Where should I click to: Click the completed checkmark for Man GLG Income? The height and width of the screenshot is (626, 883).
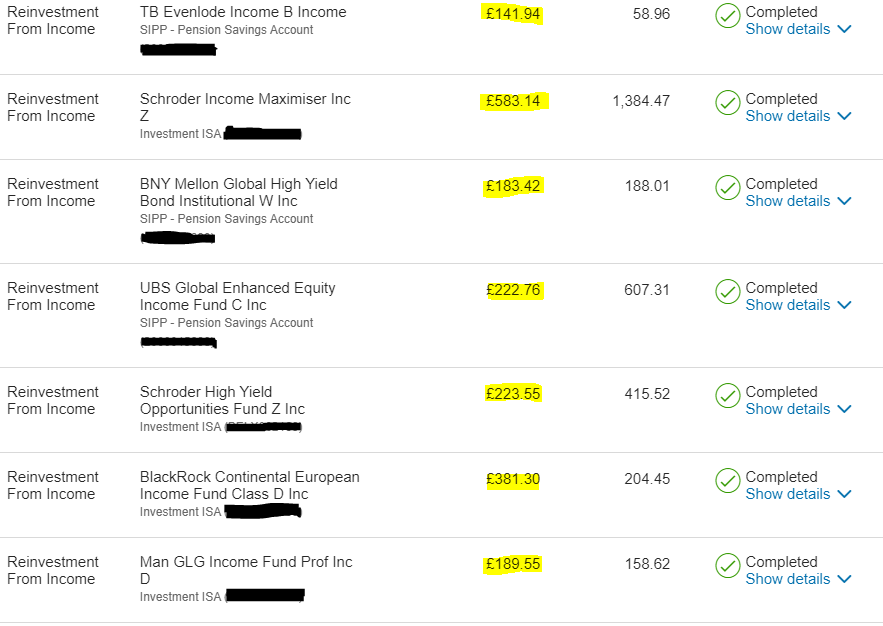click(728, 566)
